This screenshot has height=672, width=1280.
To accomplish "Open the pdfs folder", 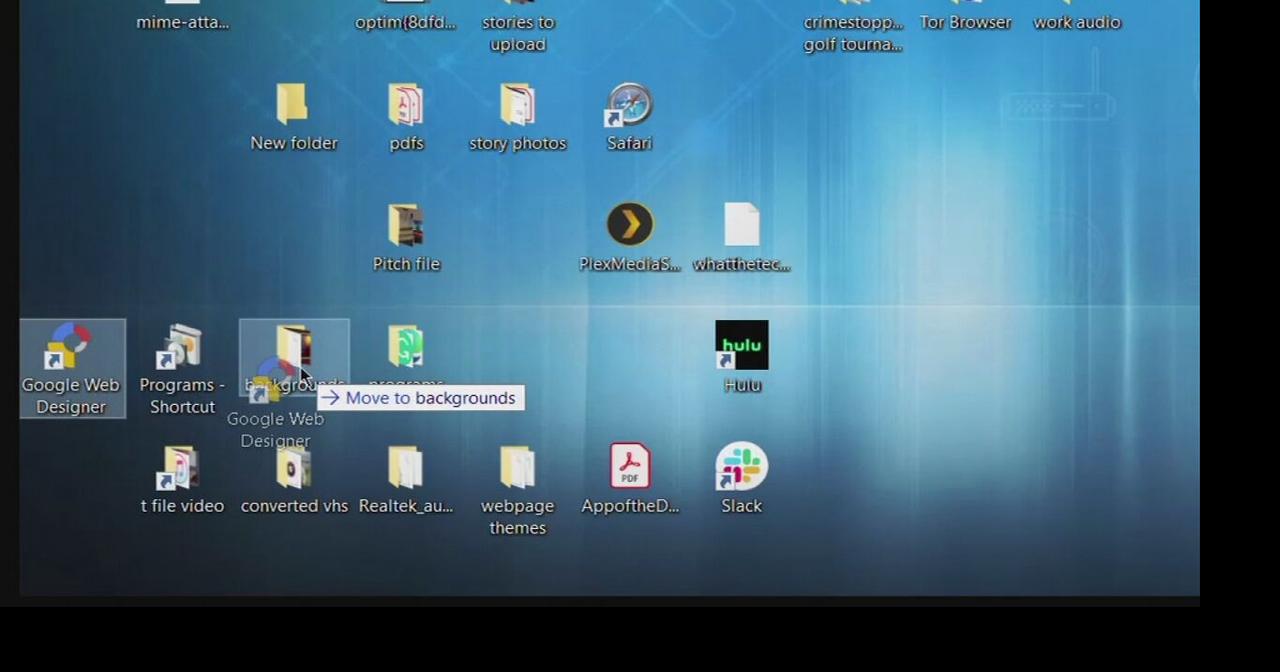I will (406, 105).
